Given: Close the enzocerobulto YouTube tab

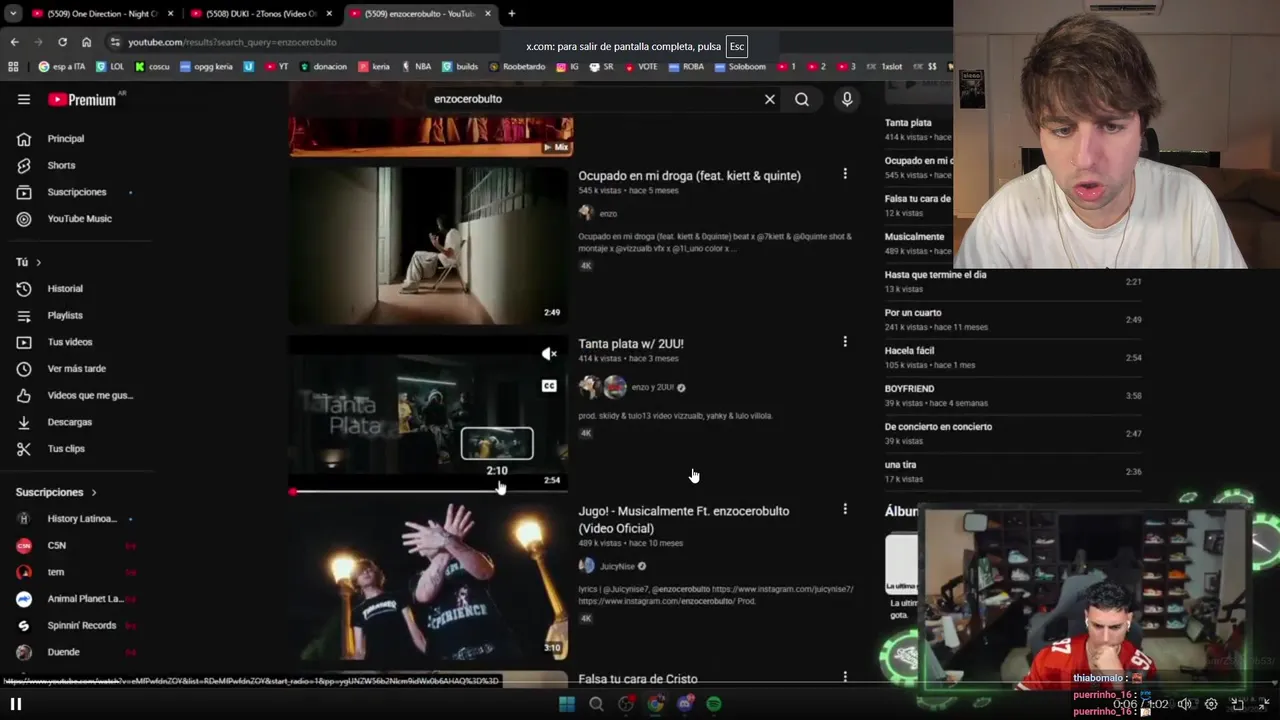Looking at the screenshot, I should [488, 13].
